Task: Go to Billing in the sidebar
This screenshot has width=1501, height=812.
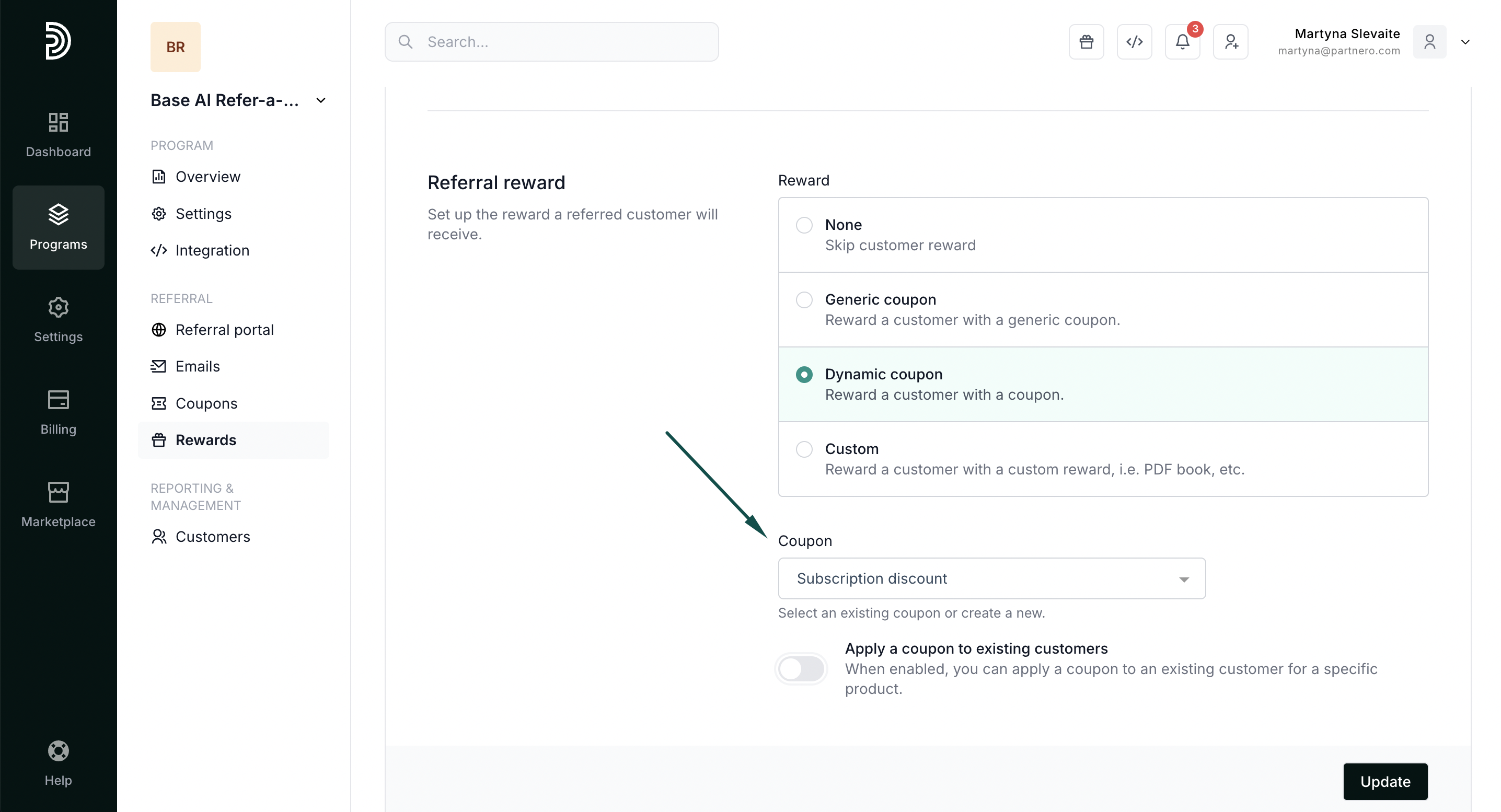Action: tap(58, 412)
